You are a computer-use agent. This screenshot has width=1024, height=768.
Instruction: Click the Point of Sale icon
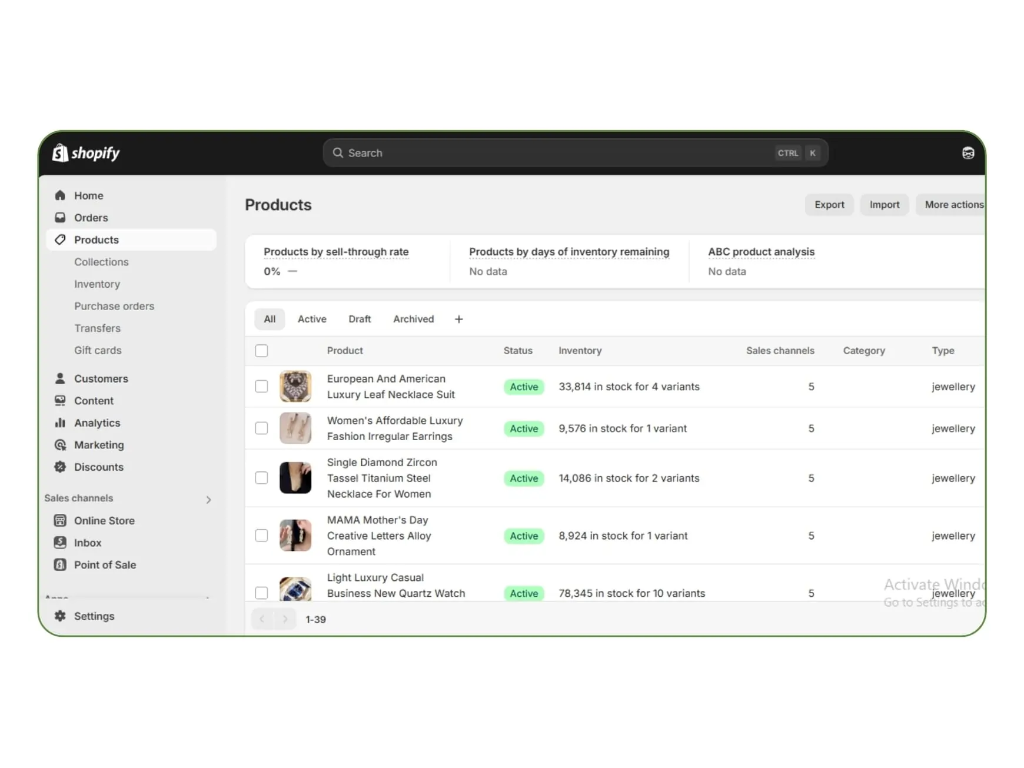(60, 565)
